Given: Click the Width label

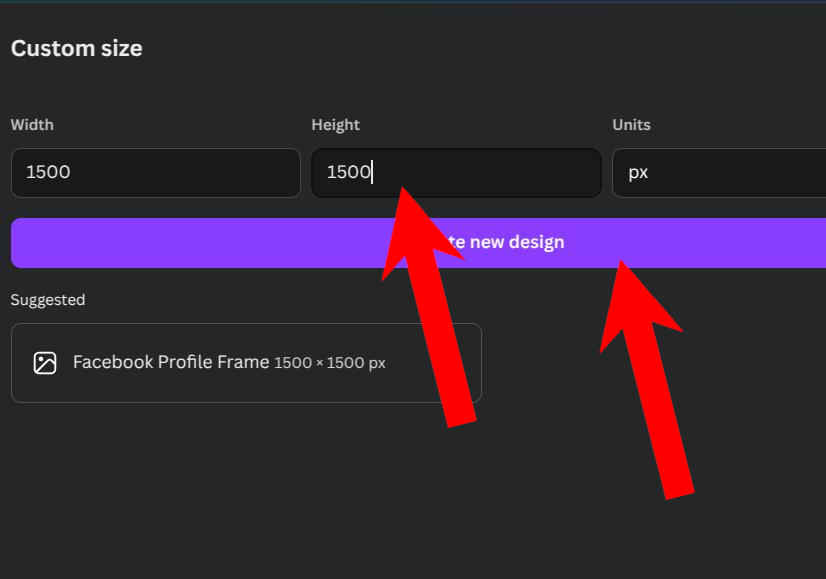Looking at the screenshot, I should point(32,125).
